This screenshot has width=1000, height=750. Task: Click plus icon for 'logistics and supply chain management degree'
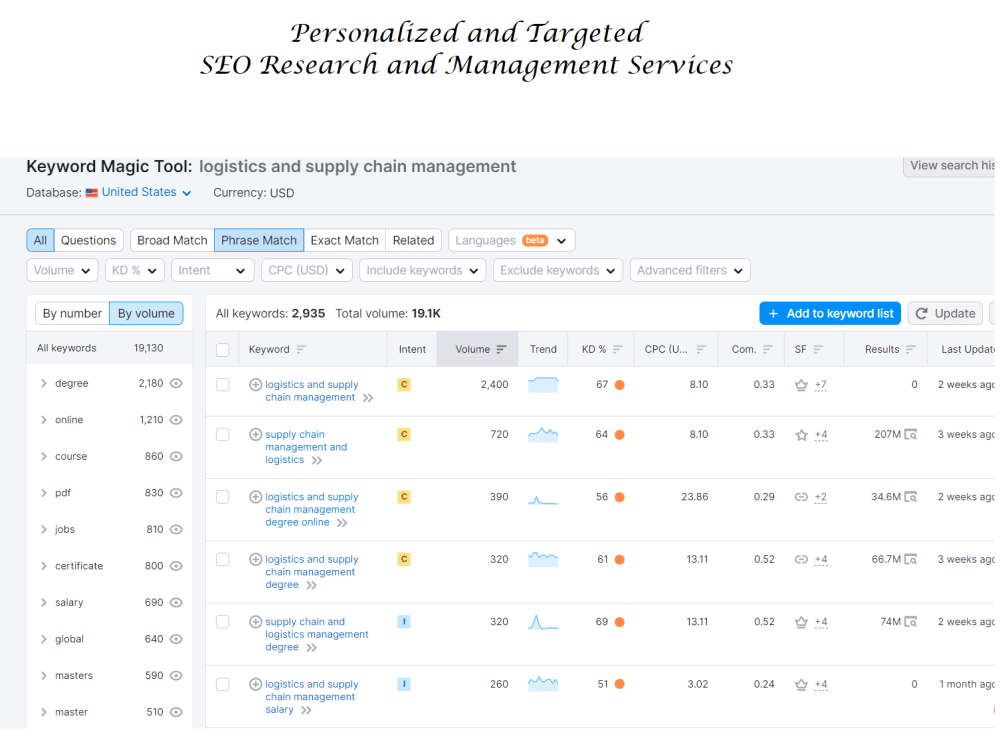[255, 559]
